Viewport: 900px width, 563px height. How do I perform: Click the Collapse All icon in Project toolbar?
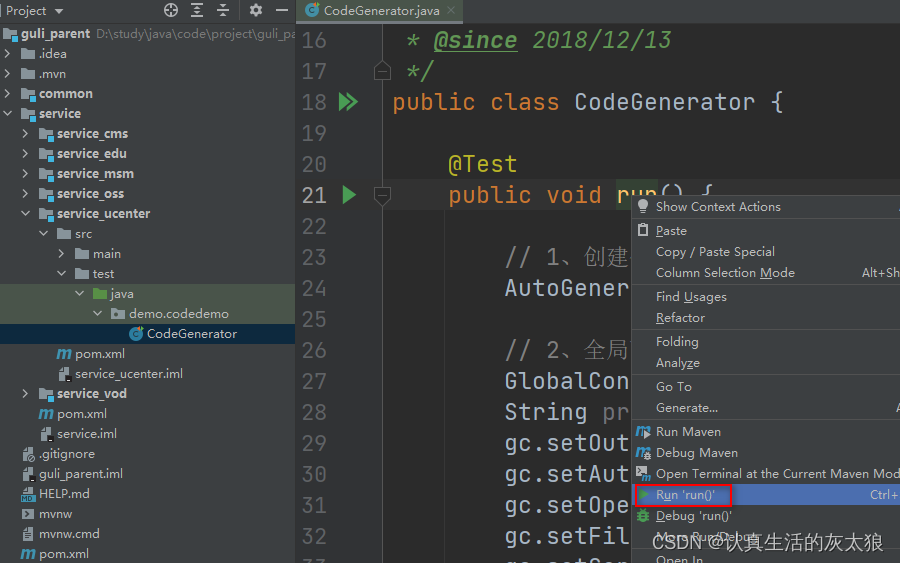[x=223, y=10]
